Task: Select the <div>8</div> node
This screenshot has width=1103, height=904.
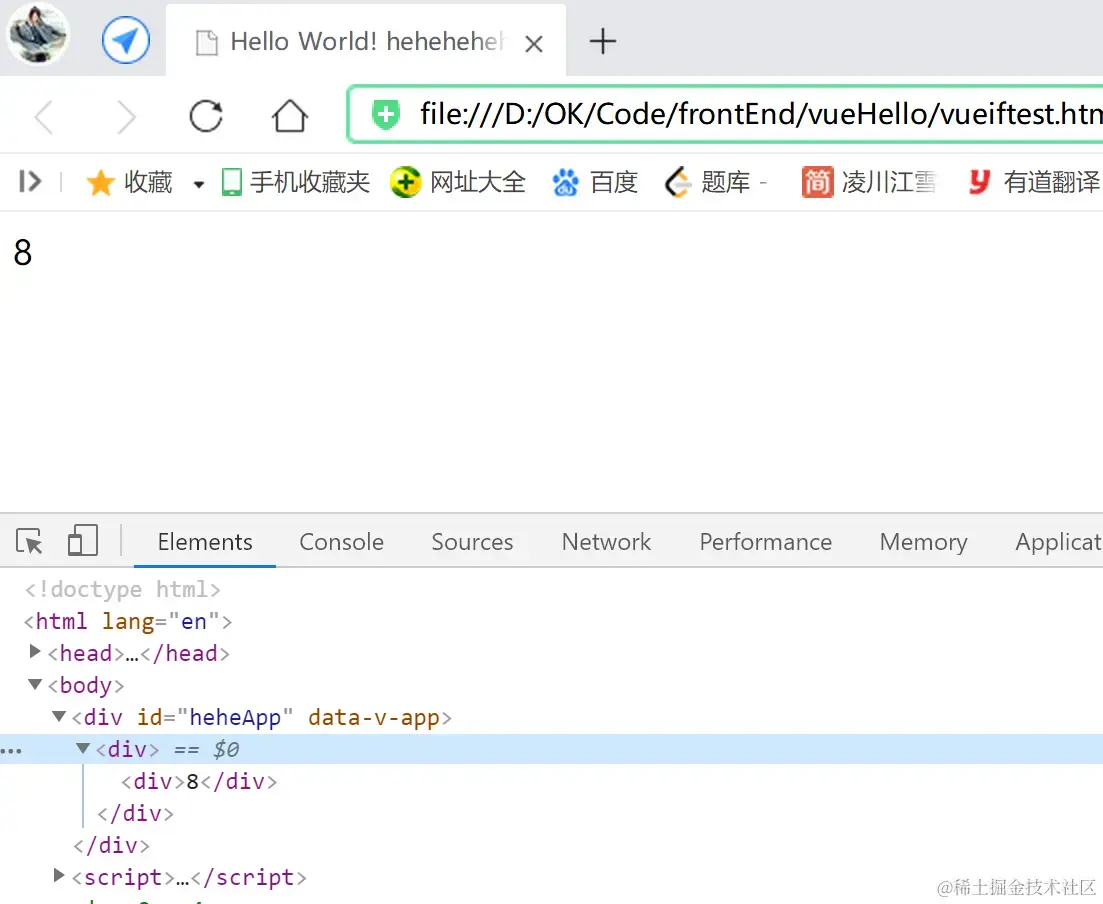Action: (x=198, y=781)
